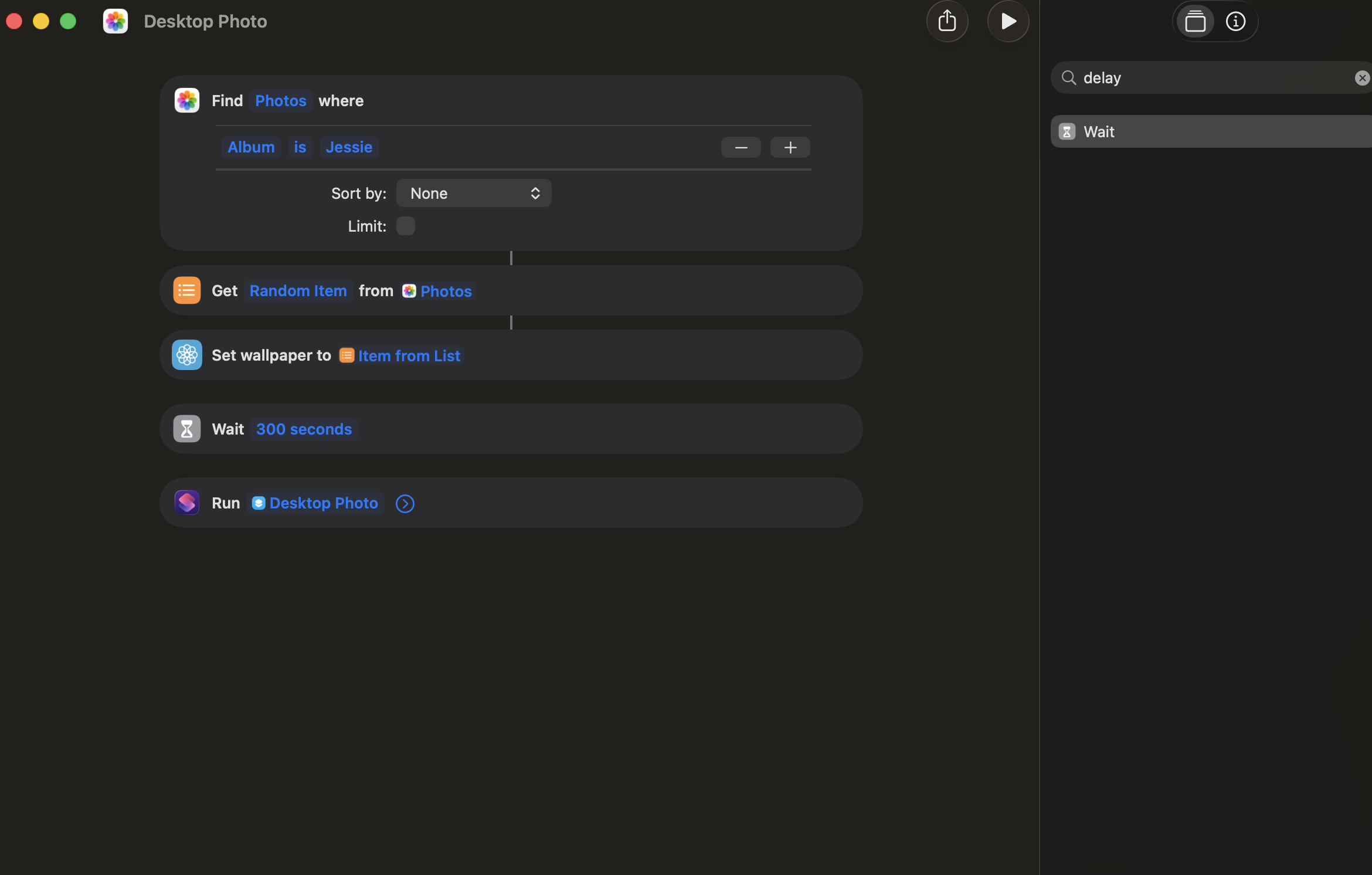Screen dimensions: 1372x875
Task: Open the action library panel icon
Action: coord(1195,22)
